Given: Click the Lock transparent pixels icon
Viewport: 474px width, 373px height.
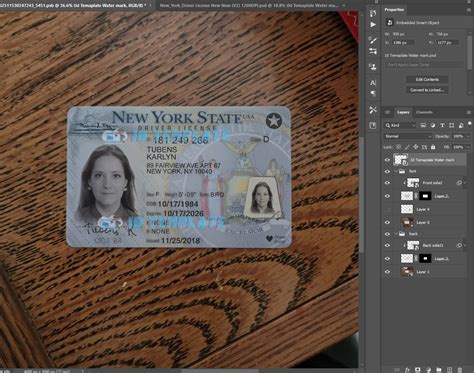Looking at the screenshot, I should tap(398, 147).
